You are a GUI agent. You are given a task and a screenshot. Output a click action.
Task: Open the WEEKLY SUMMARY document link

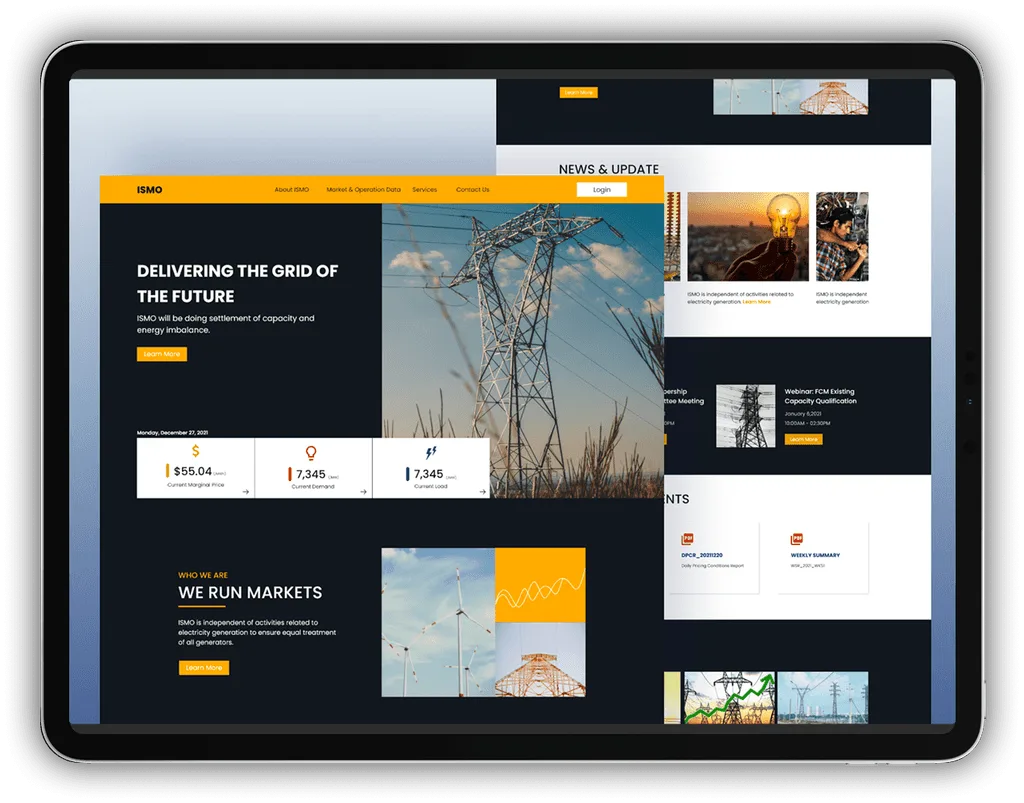point(815,555)
